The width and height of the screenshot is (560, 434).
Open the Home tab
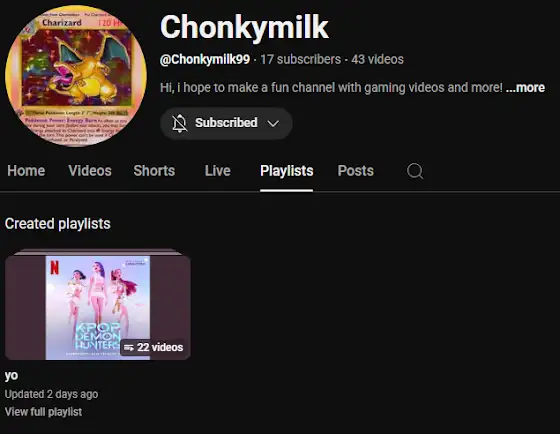[x=26, y=171]
